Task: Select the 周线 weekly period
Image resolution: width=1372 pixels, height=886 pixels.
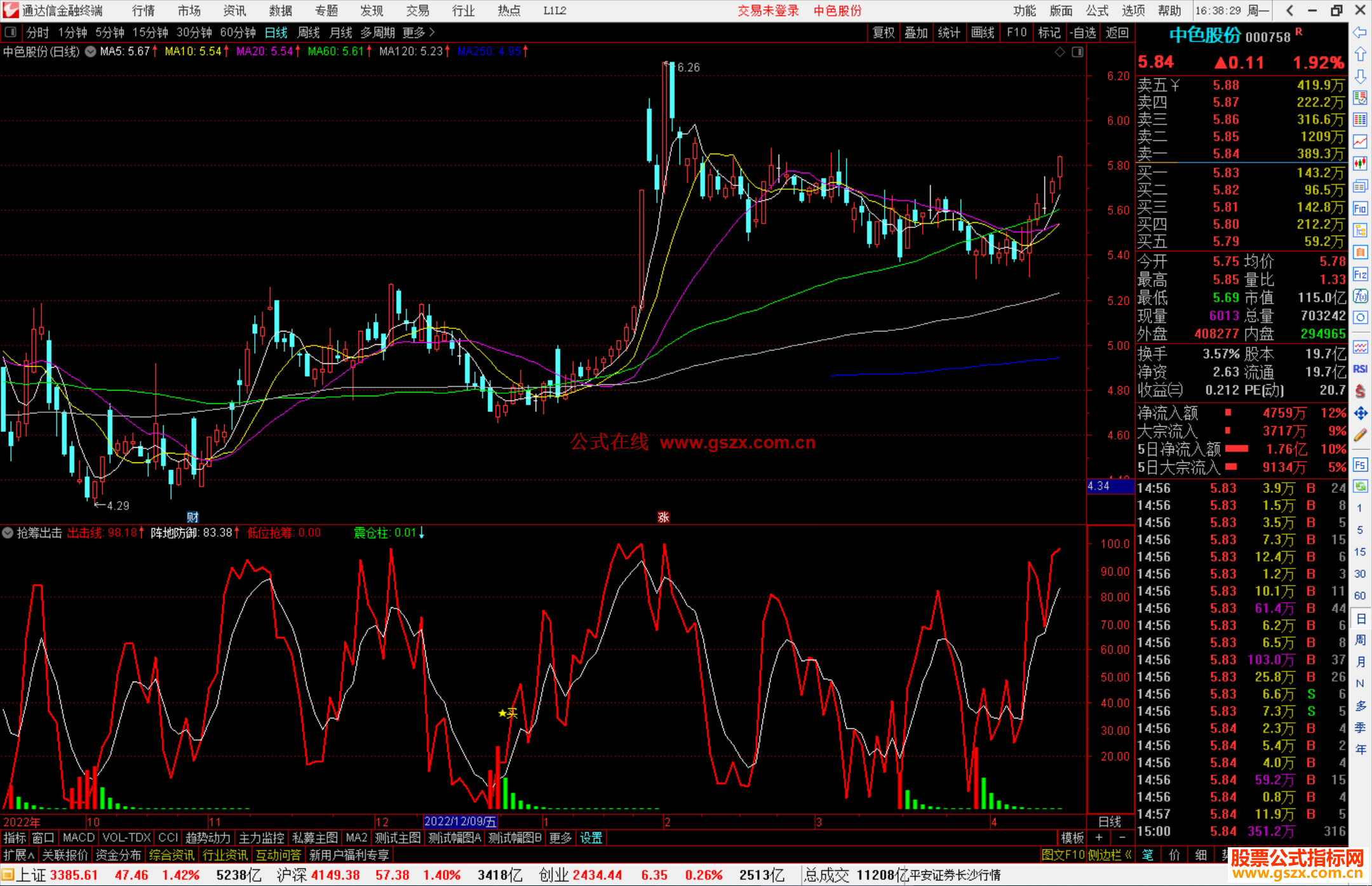Action: [309, 32]
